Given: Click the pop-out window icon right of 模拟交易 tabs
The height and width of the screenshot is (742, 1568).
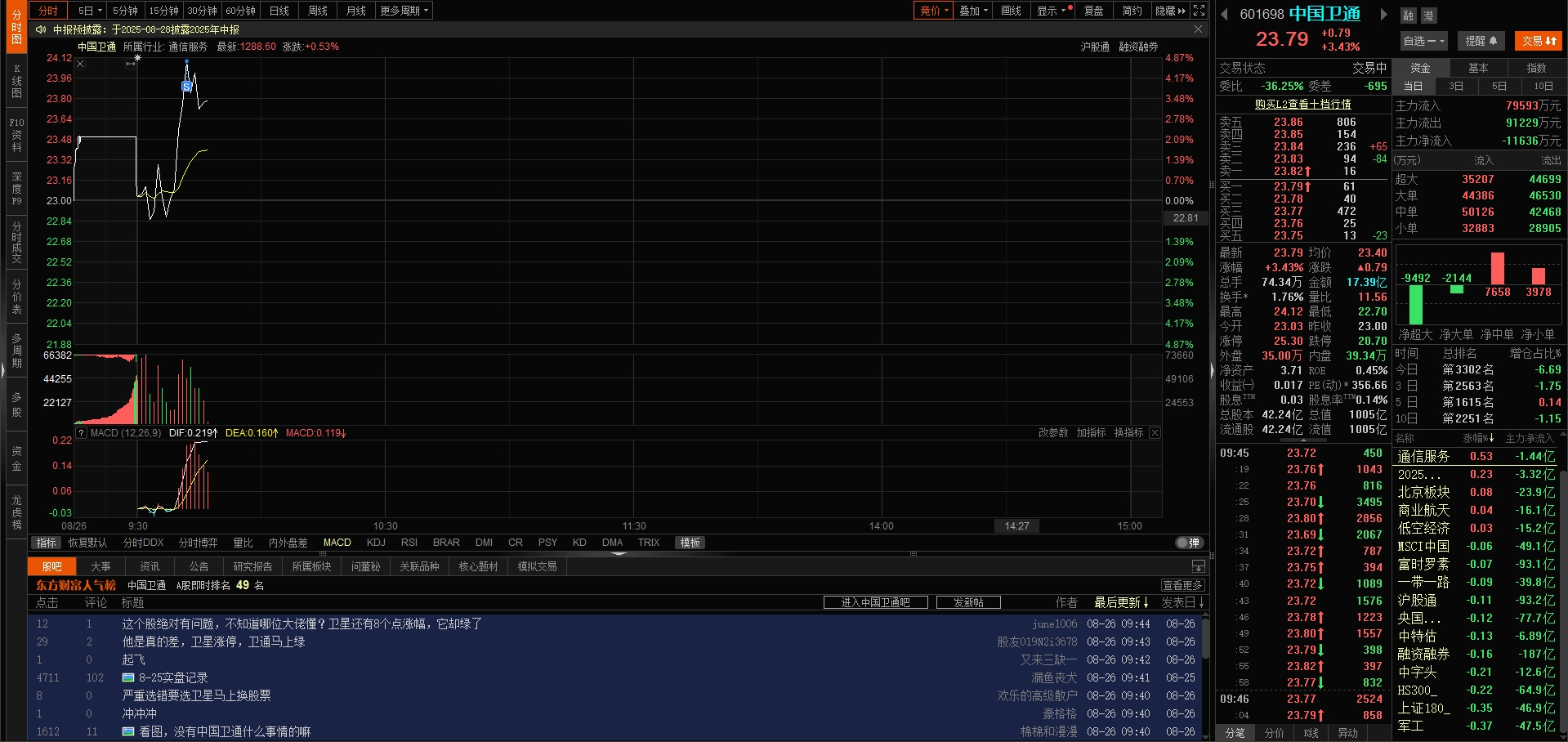Looking at the screenshot, I should (x=1198, y=566).
